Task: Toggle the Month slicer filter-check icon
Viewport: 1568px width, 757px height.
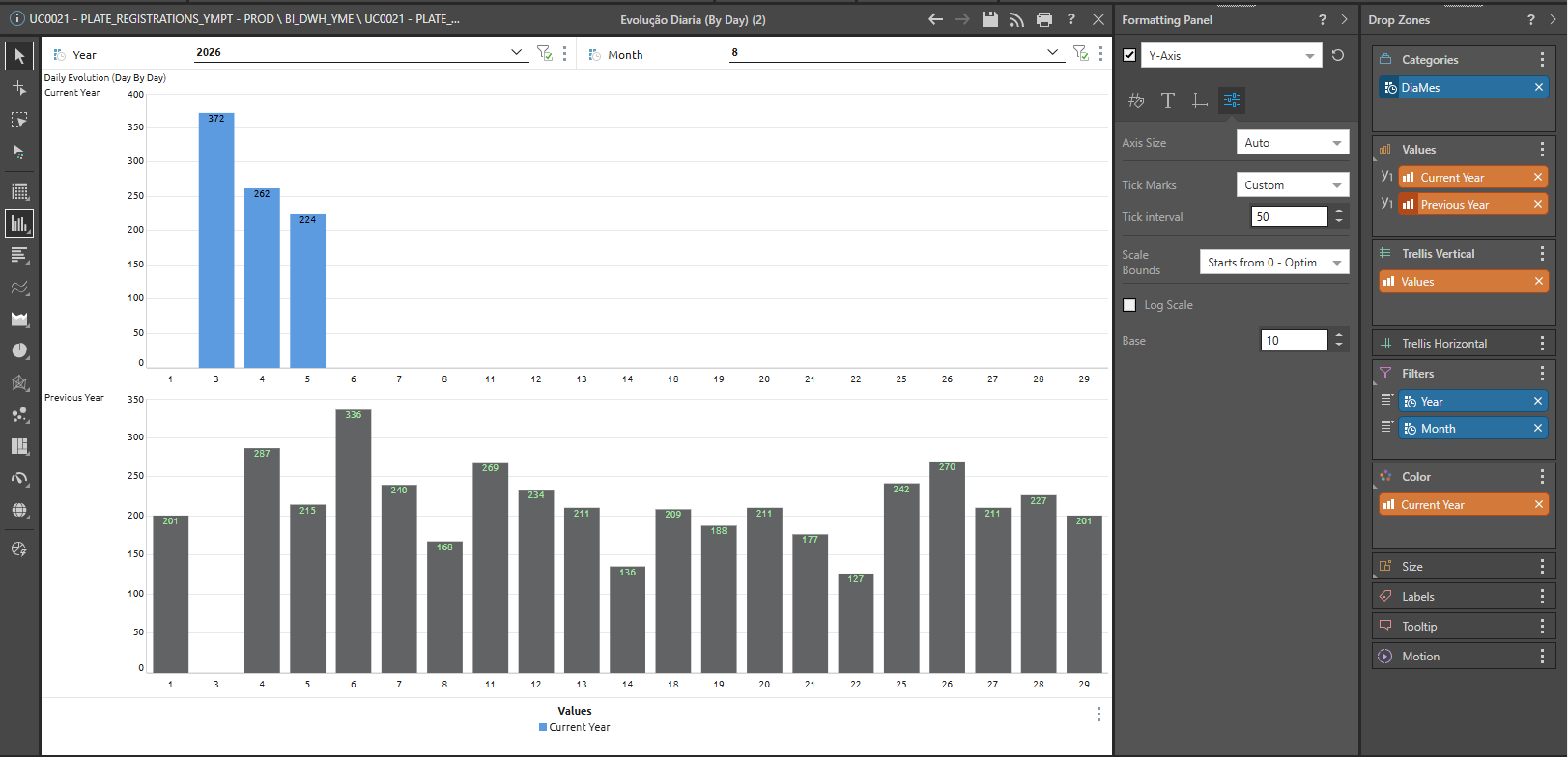Action: point(1081,53)
